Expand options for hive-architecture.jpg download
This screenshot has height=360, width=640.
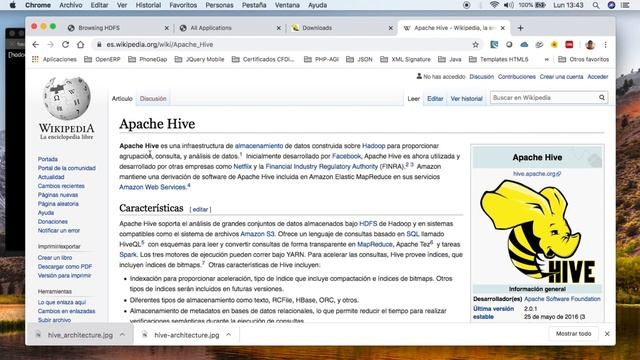[229, 335]
